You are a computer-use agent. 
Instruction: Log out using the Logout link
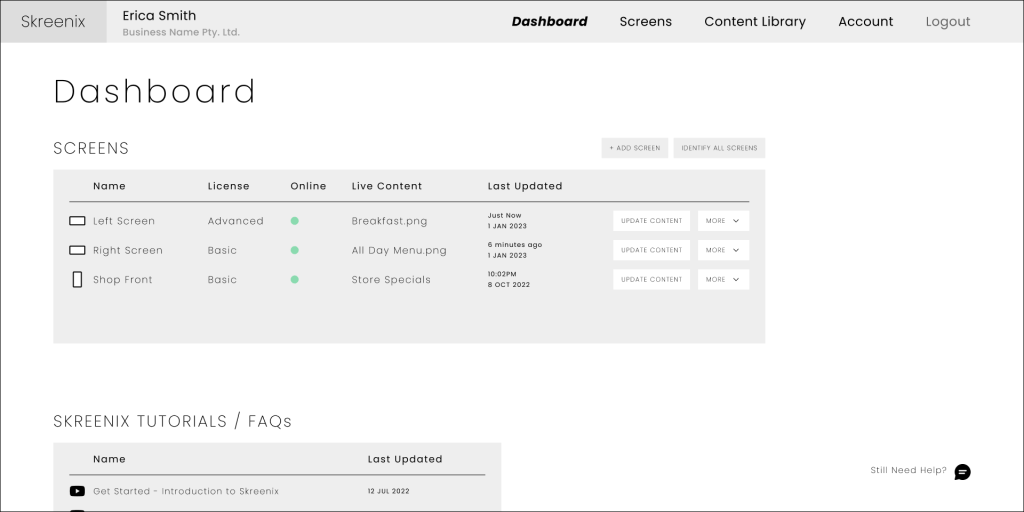pos(947,21)
